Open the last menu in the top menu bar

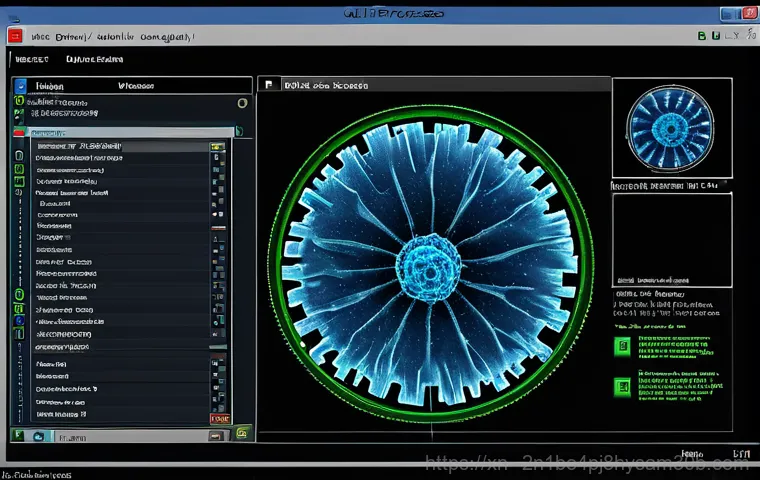(x=167, y=37)
